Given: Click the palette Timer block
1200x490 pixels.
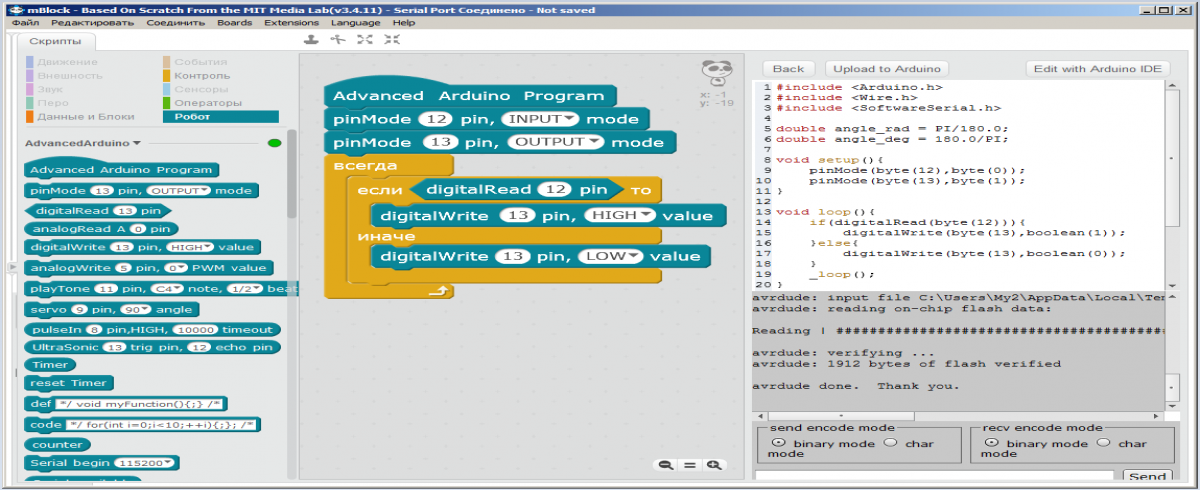Looking at the screenshot, I should tap(50, 365).
